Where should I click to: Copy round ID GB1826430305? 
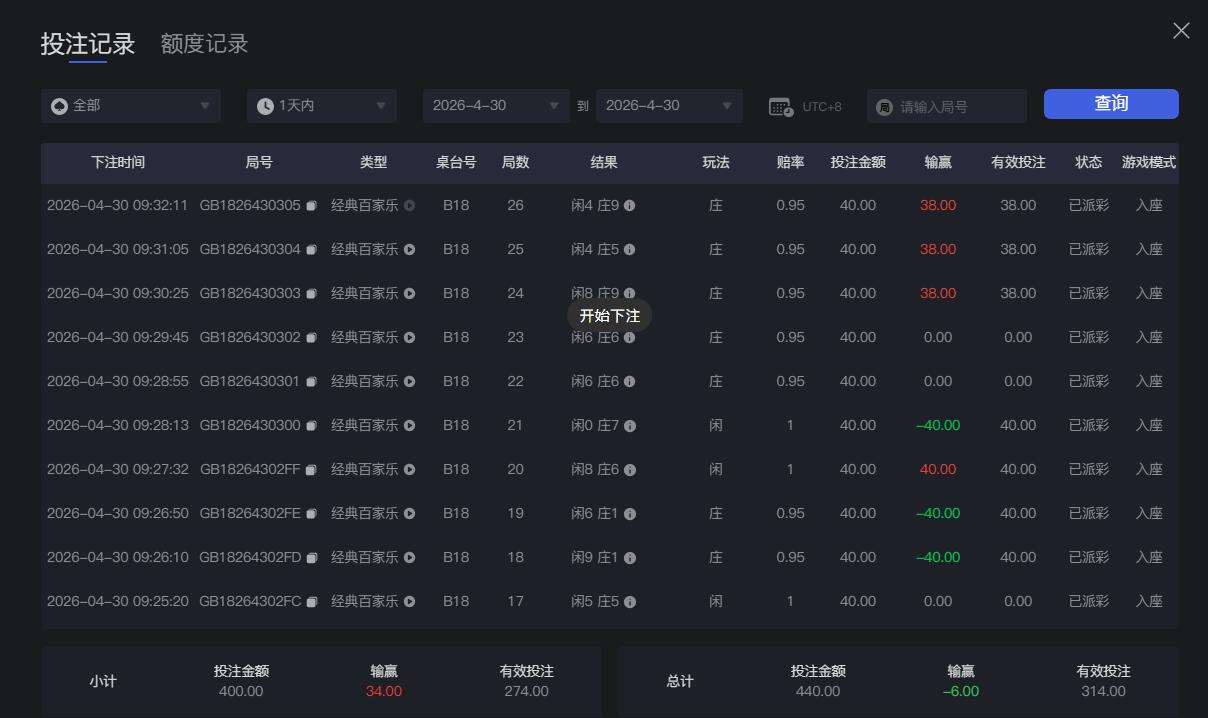tap(311, 206)
